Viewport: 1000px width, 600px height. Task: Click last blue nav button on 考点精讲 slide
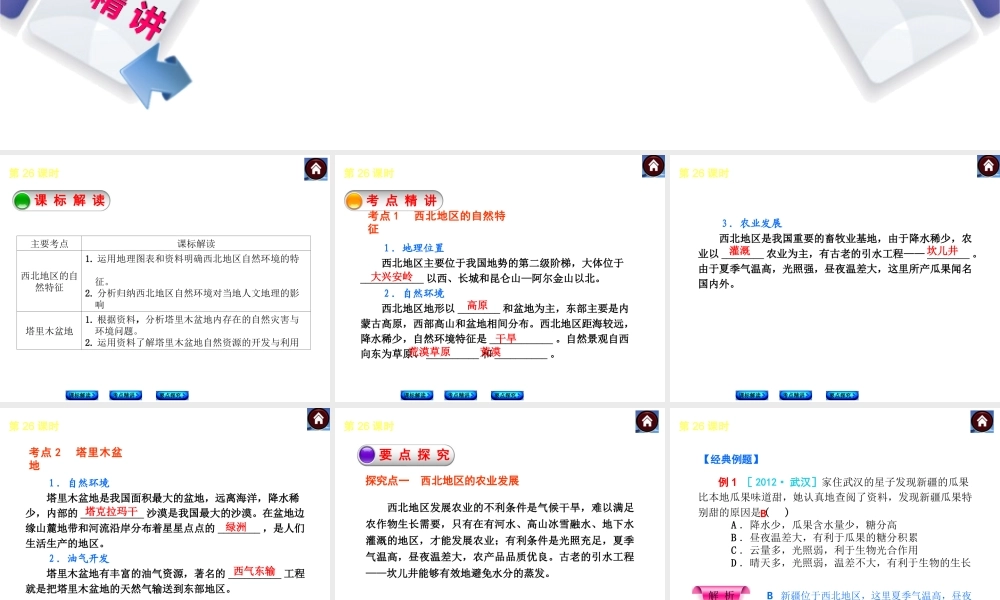point(507,395)
